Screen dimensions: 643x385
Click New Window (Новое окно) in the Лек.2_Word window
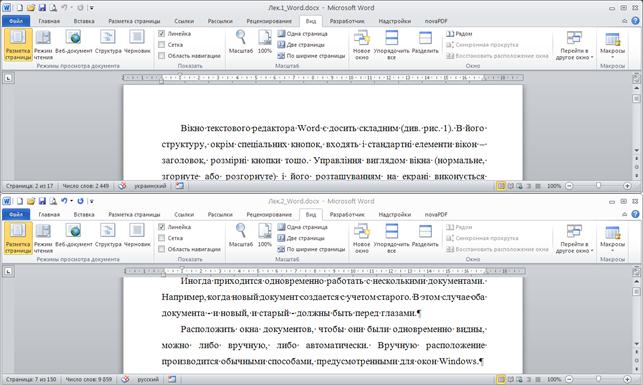(x=362, y=238)
